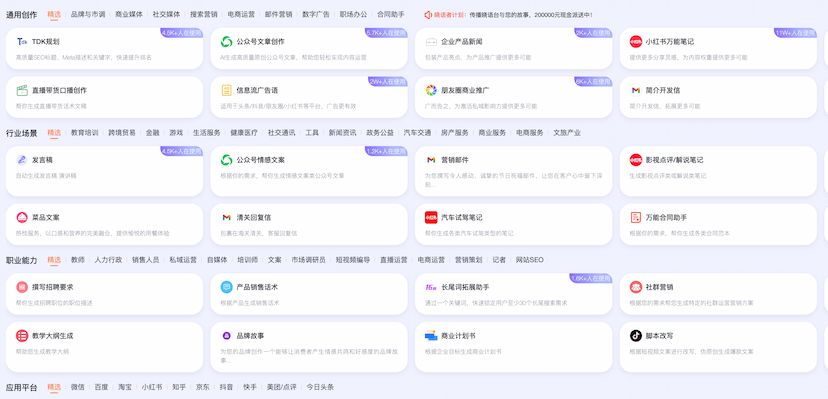Screen dimensions: 828x399
Task: Click the 社群营销 red icon
Action: coord(636,287)
